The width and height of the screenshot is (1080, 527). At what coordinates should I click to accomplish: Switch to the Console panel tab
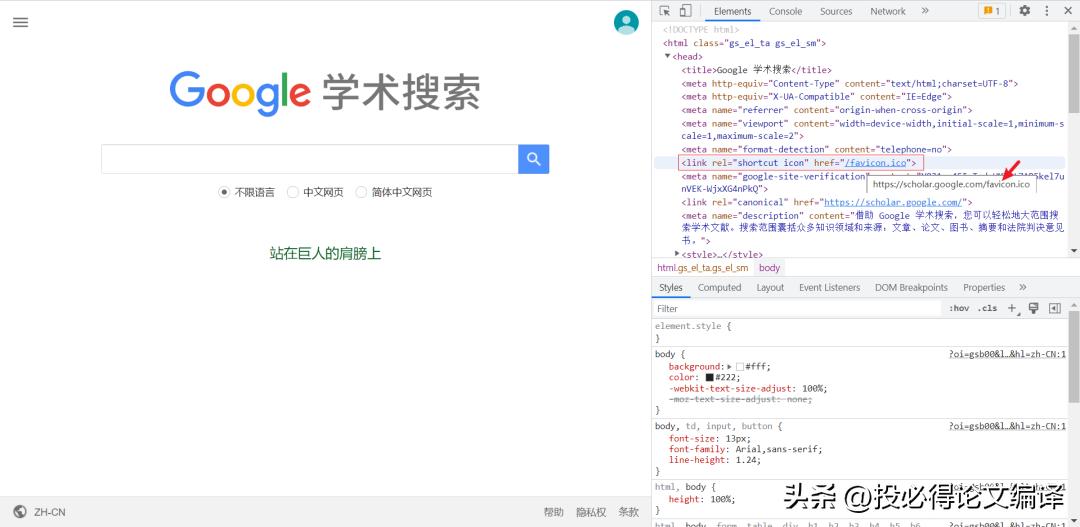click(785, 11)
